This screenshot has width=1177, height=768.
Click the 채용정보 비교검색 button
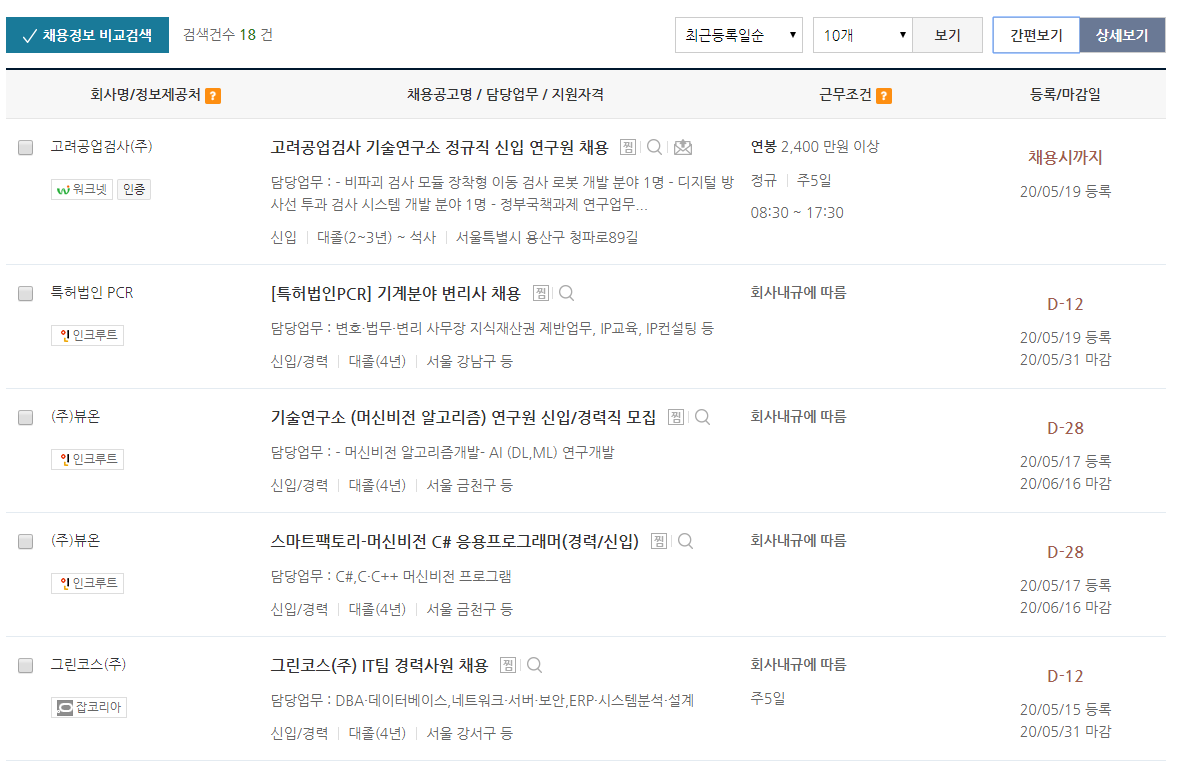tap(87, 35)
